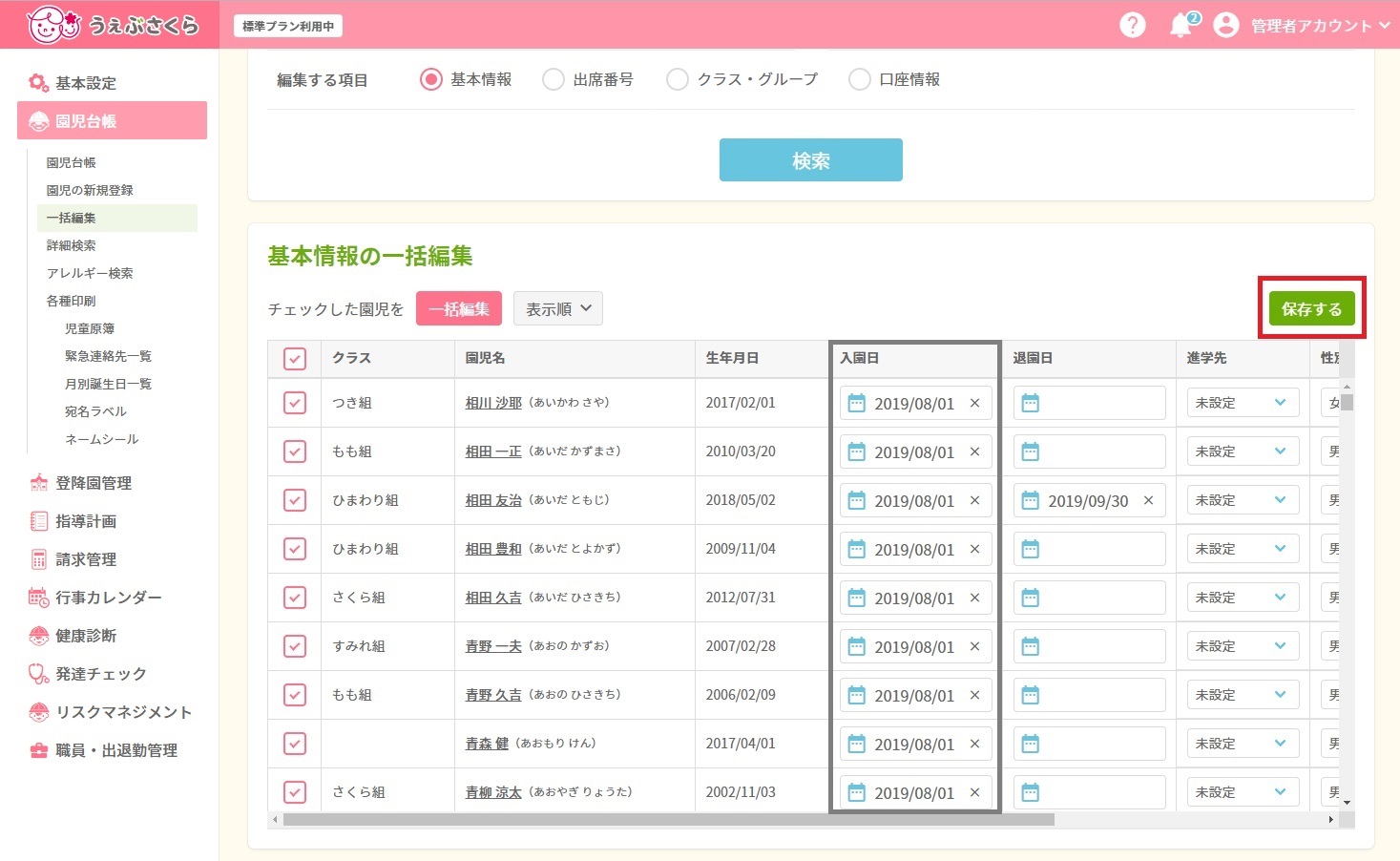Clear the 退園日 2019/09/30 for 相田 友治
Viewport: 1400px width, 861px height.
pos(1148,500)
